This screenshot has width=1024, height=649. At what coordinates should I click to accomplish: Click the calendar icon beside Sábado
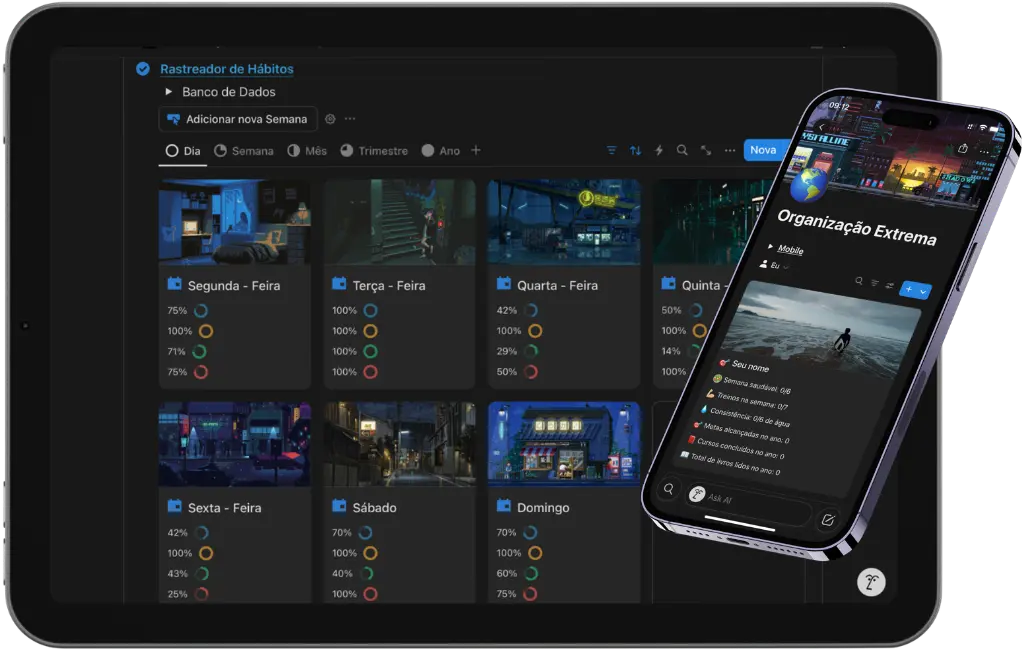(x=339, y=506)
